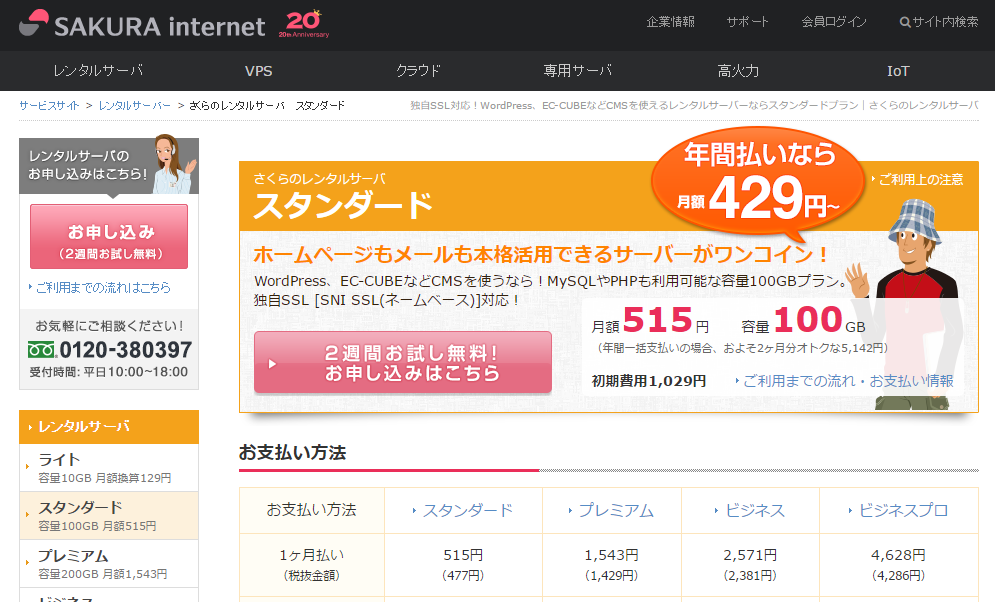Click the operator woman illustration
The width and height of the screenshot is (995, 602).
[x=173, y=164]
